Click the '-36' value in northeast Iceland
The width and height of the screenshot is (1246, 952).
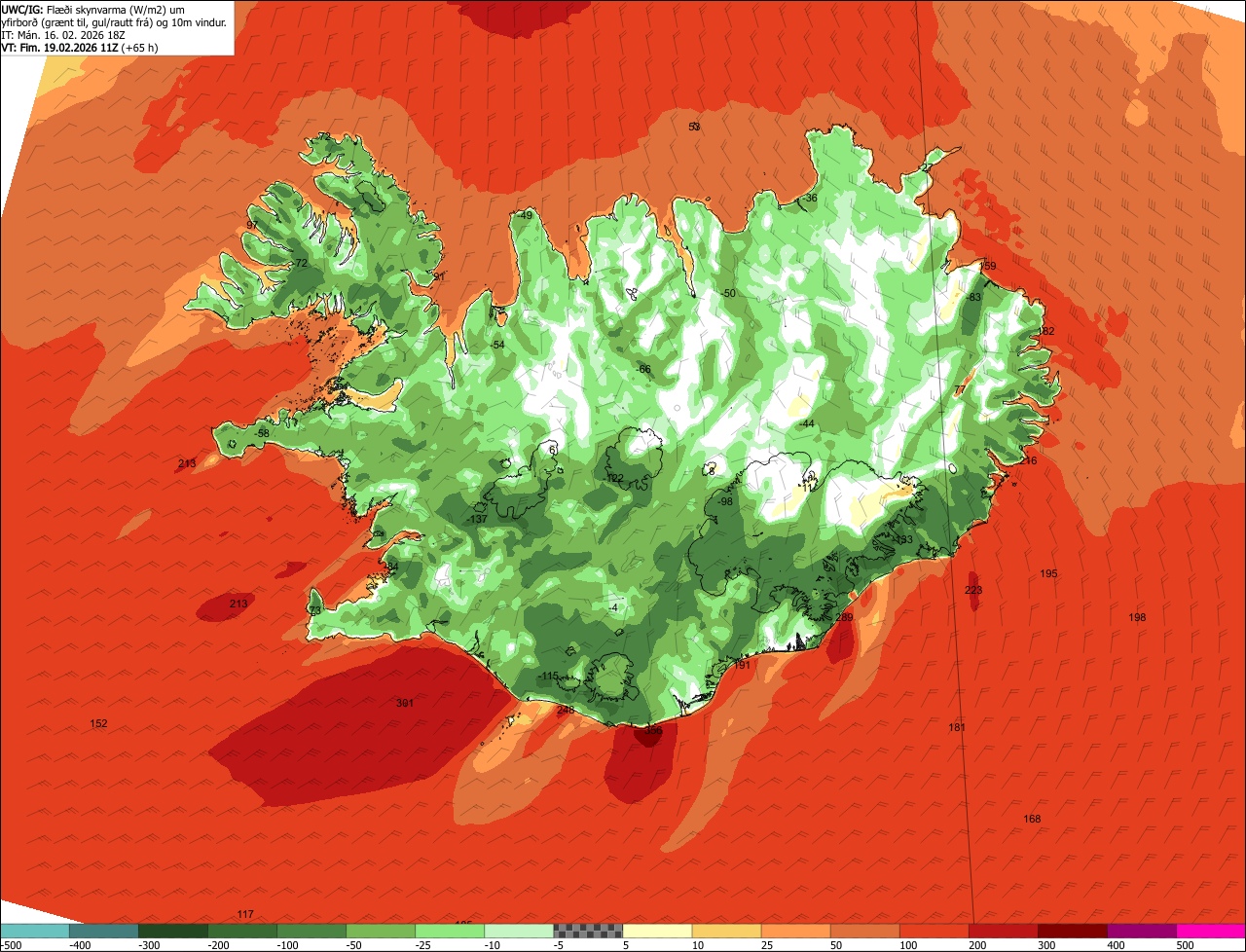click(x=810, y=199)
